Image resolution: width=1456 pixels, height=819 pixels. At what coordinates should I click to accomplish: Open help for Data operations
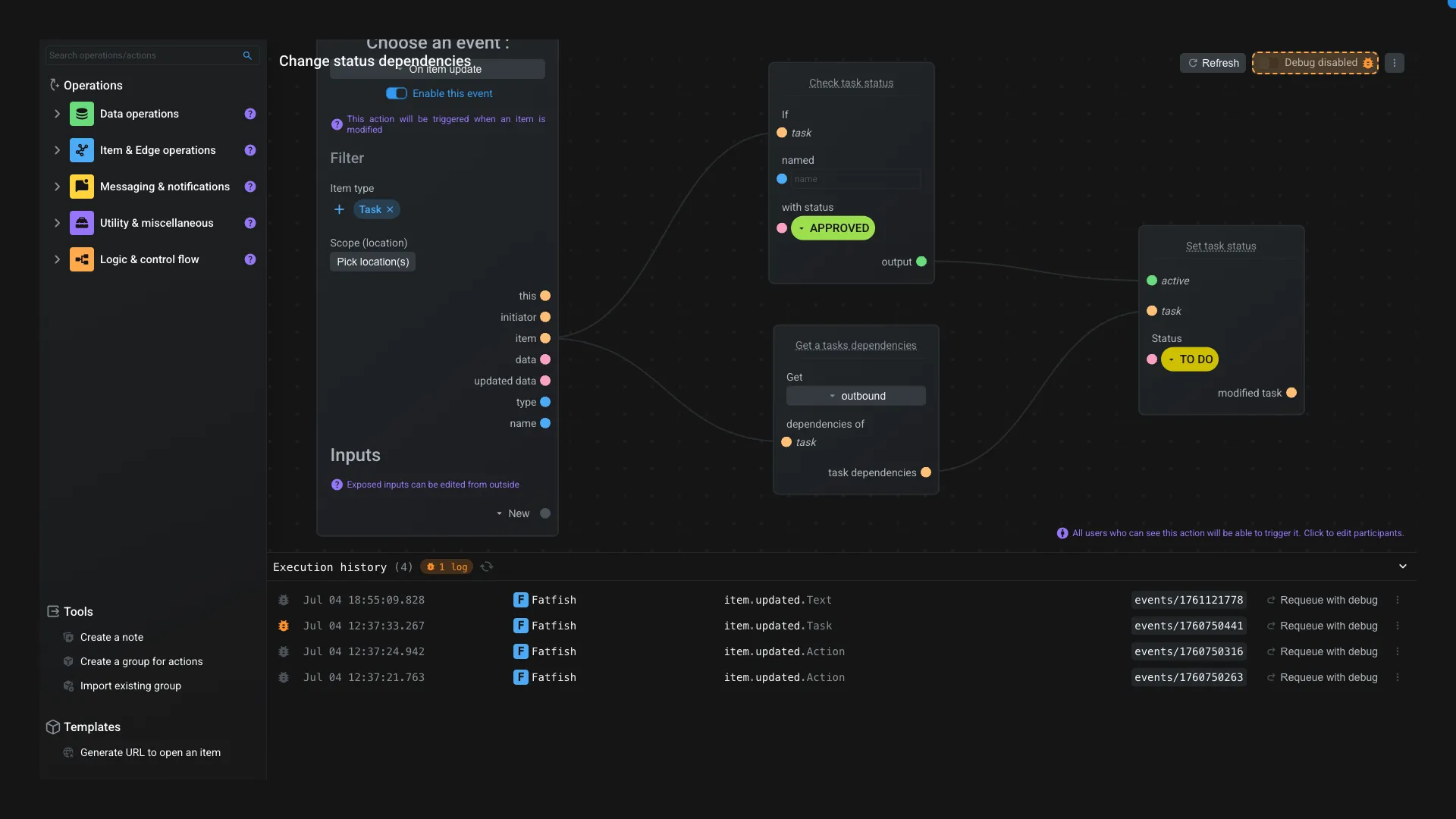[250, 114]
